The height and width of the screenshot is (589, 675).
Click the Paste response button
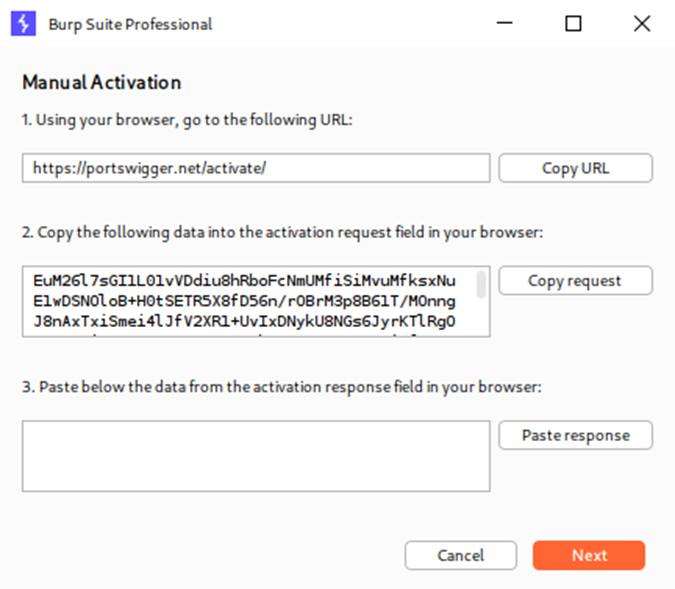coord(576,435)
